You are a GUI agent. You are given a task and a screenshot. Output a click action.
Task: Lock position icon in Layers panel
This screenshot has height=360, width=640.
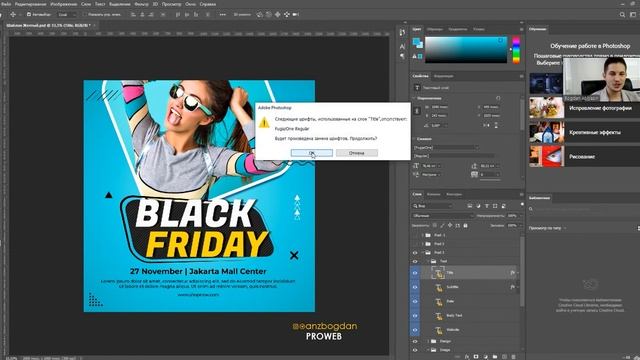point(450,225)
